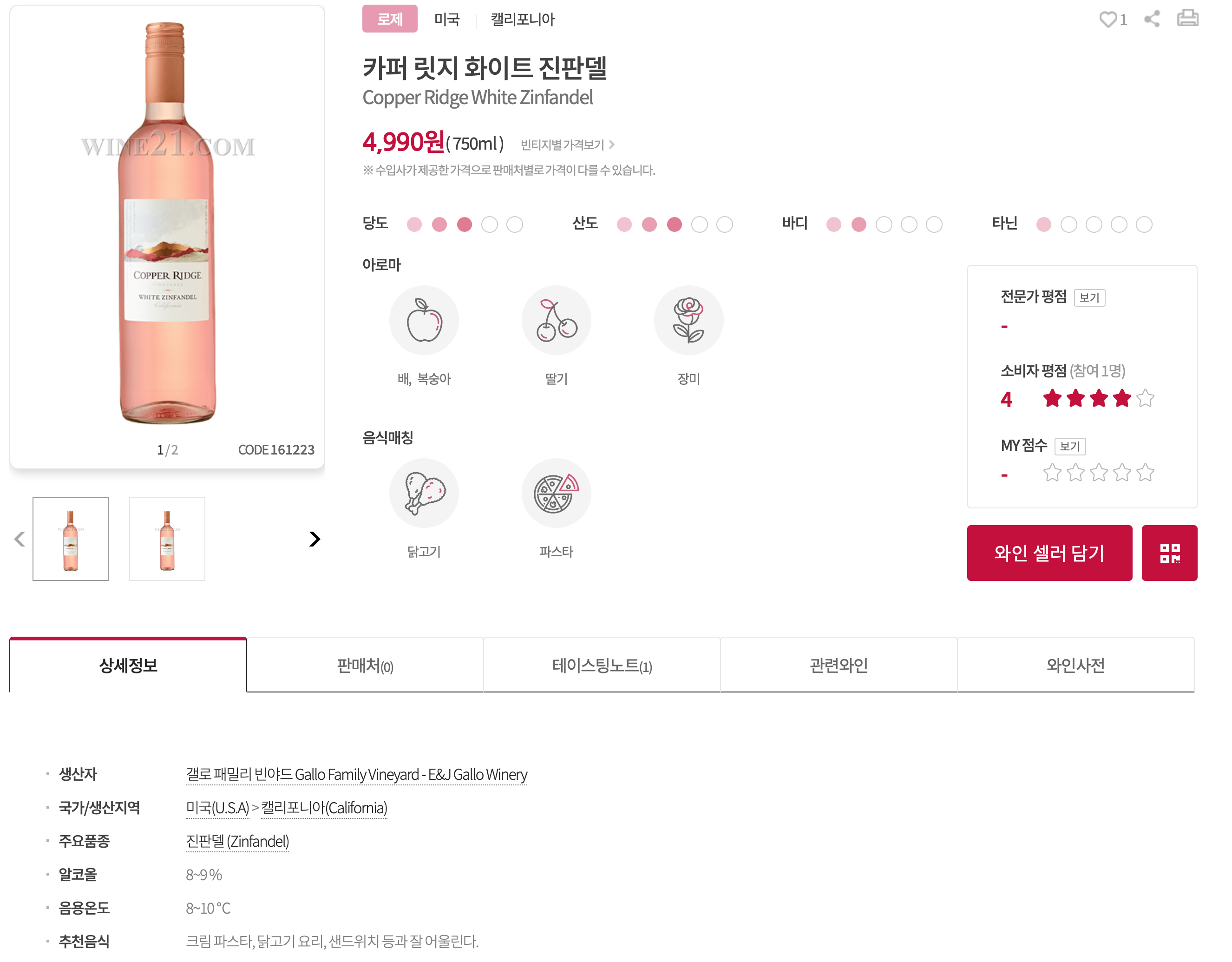Click the 로제 pink category tag

389,19
